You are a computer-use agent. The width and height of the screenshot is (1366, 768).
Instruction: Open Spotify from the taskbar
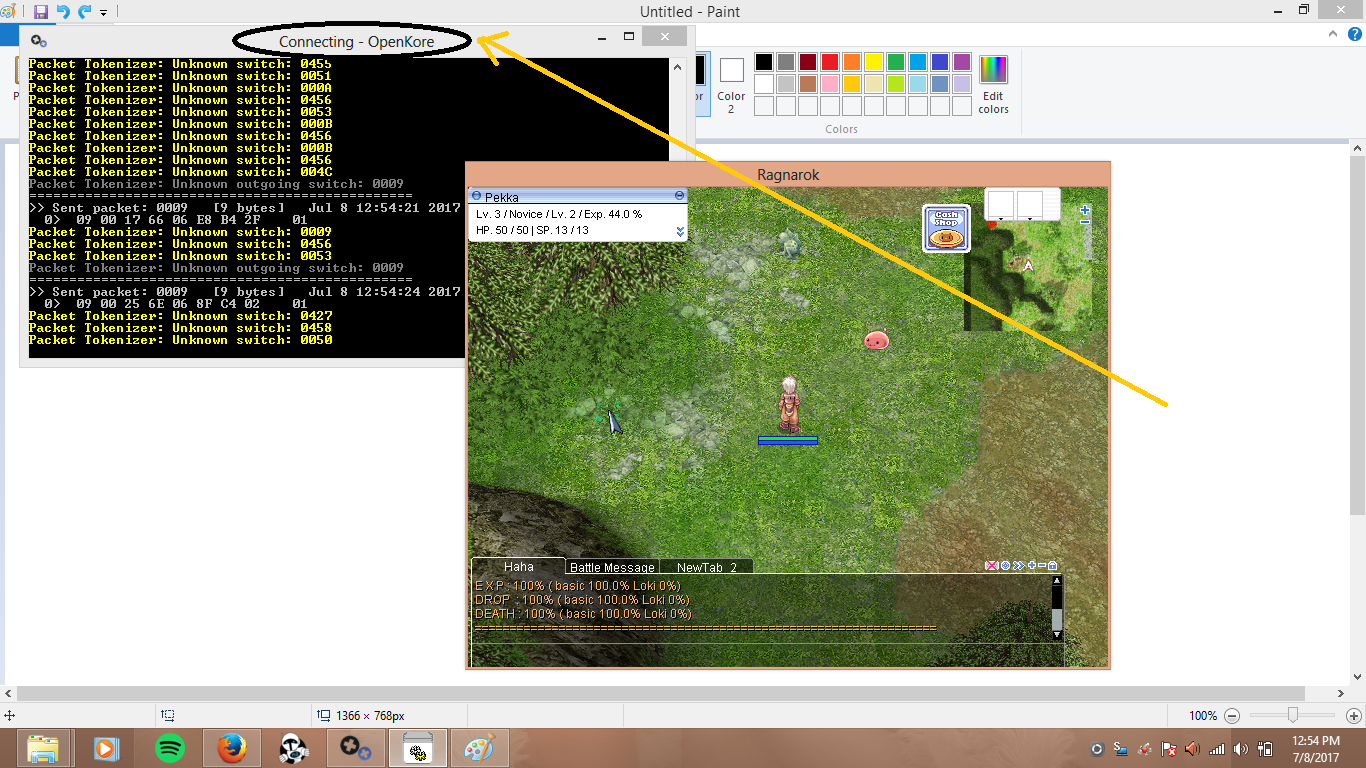pyautogui.click(x=170, y=748)
